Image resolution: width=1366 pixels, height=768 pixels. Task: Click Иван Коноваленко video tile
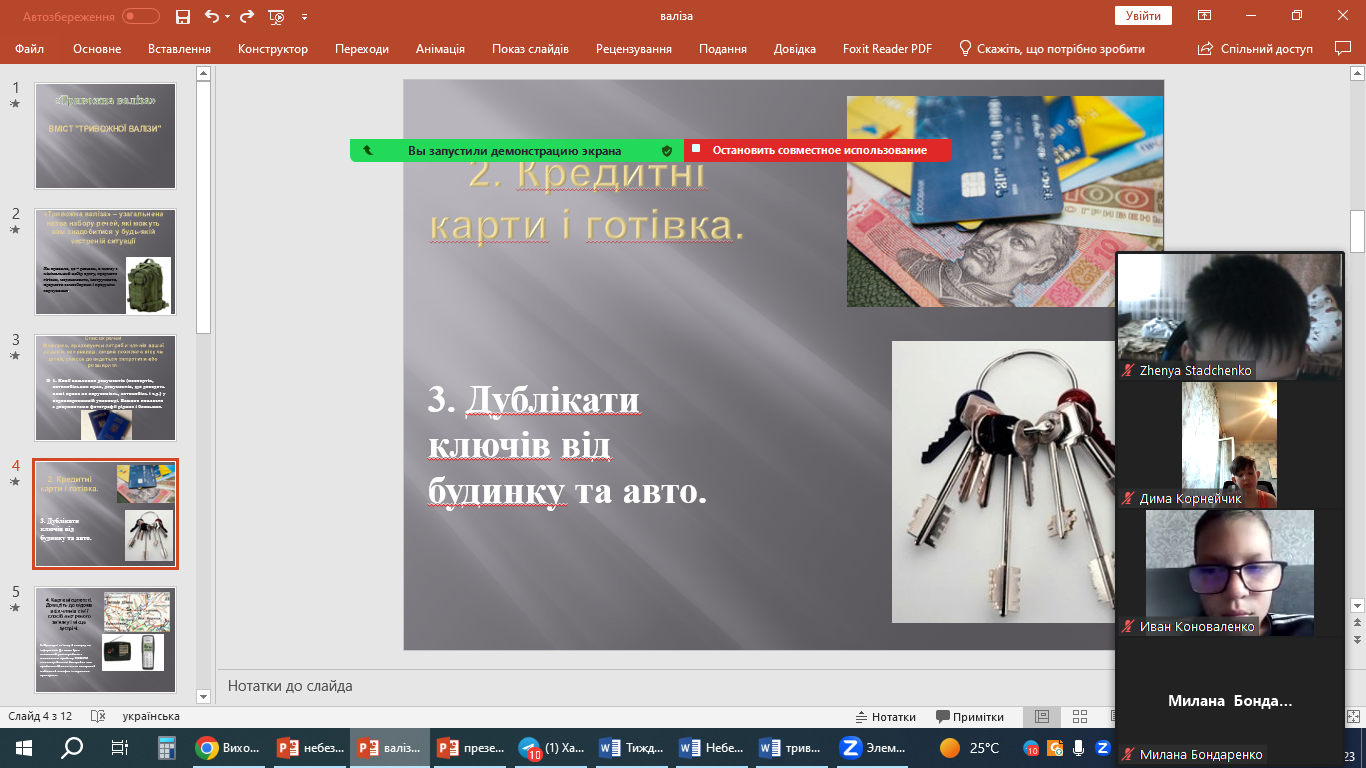click(x=1229, y=572)
